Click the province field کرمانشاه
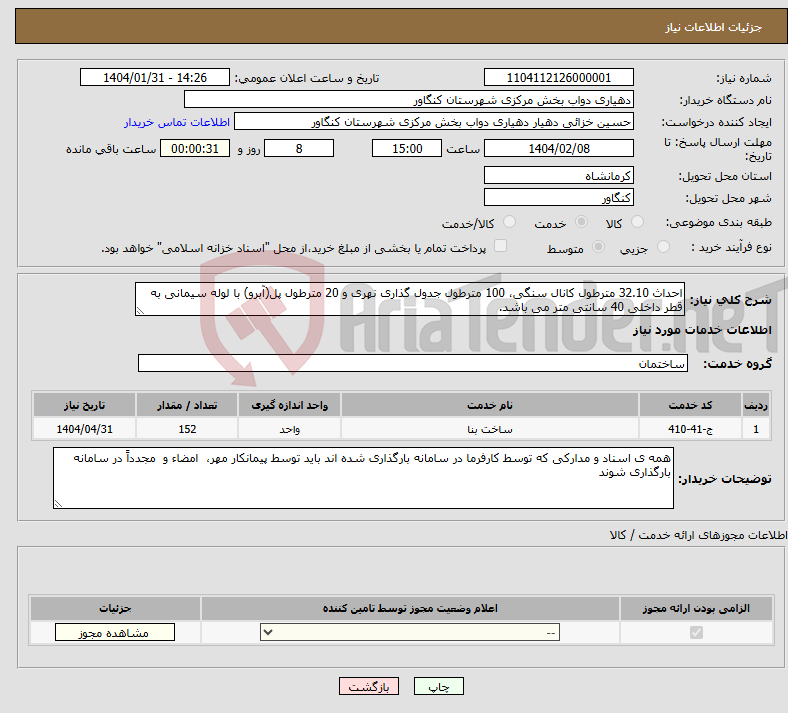This screenshot has height=713, width=788. [558, 175]
